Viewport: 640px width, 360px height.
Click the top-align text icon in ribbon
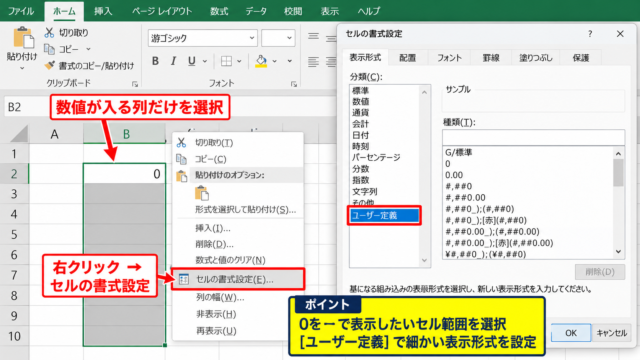(313, 37)
